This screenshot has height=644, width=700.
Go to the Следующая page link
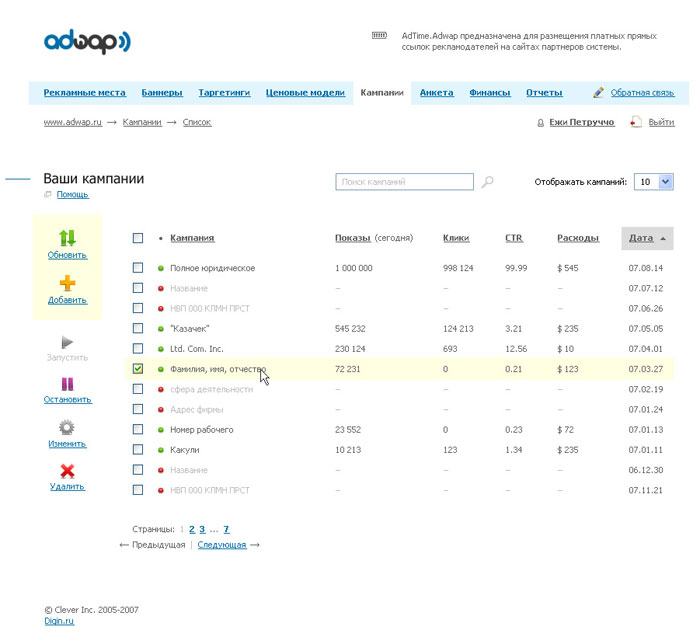tap(221, 545)
